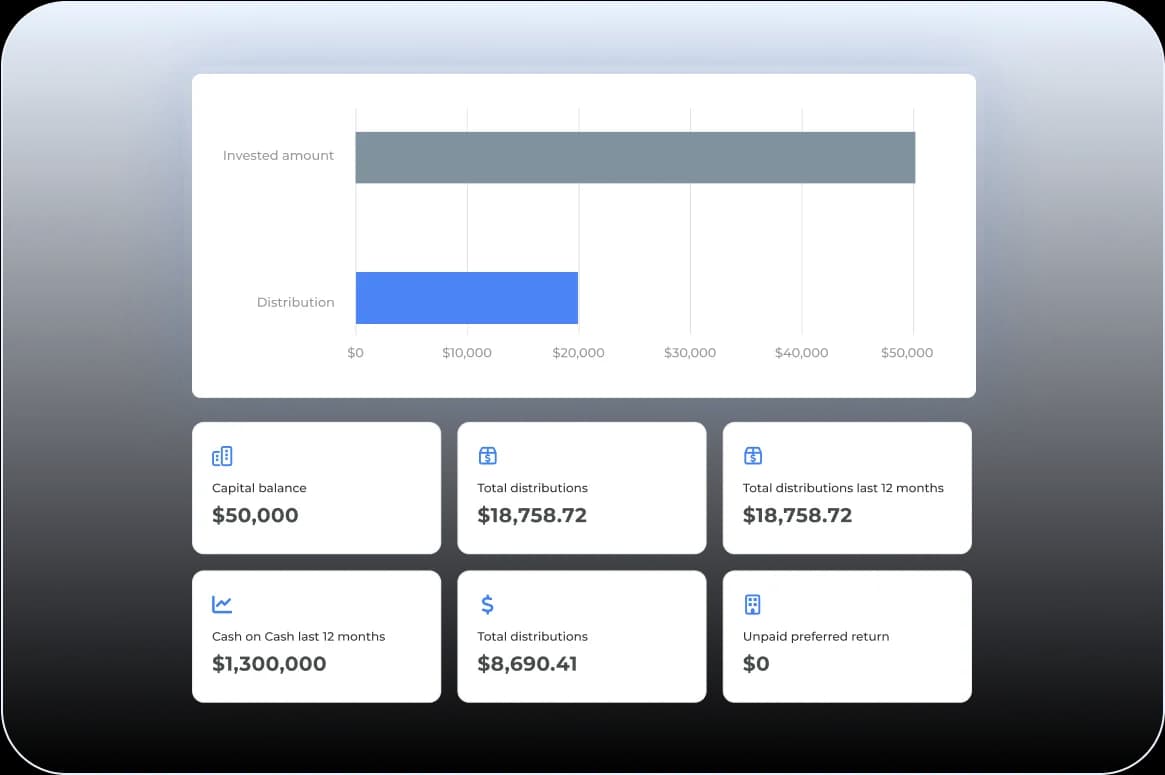Screen dimensions: 1165x775
Task: Open the Cash on Cash $1,300,000 value
Action: 269,663
